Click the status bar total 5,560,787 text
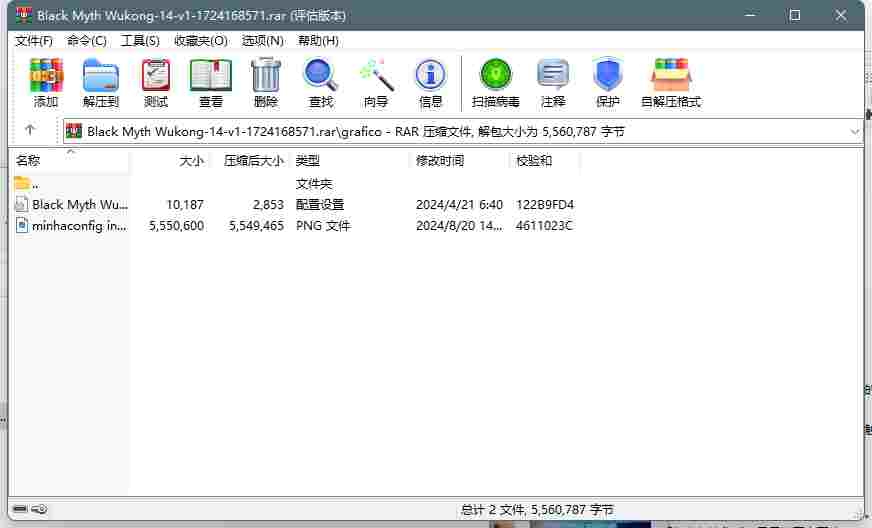The image size is (872, 528). 537,510
